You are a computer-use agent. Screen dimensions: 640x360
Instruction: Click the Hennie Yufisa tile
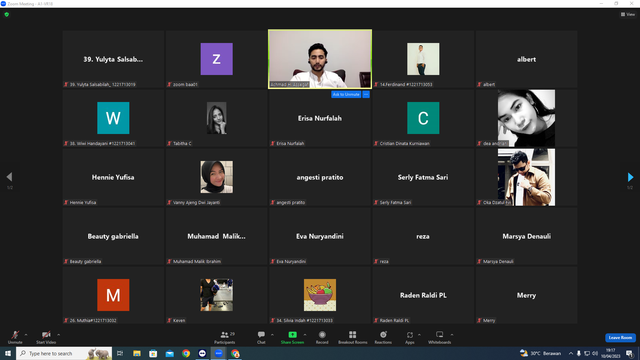pos(113,177)
